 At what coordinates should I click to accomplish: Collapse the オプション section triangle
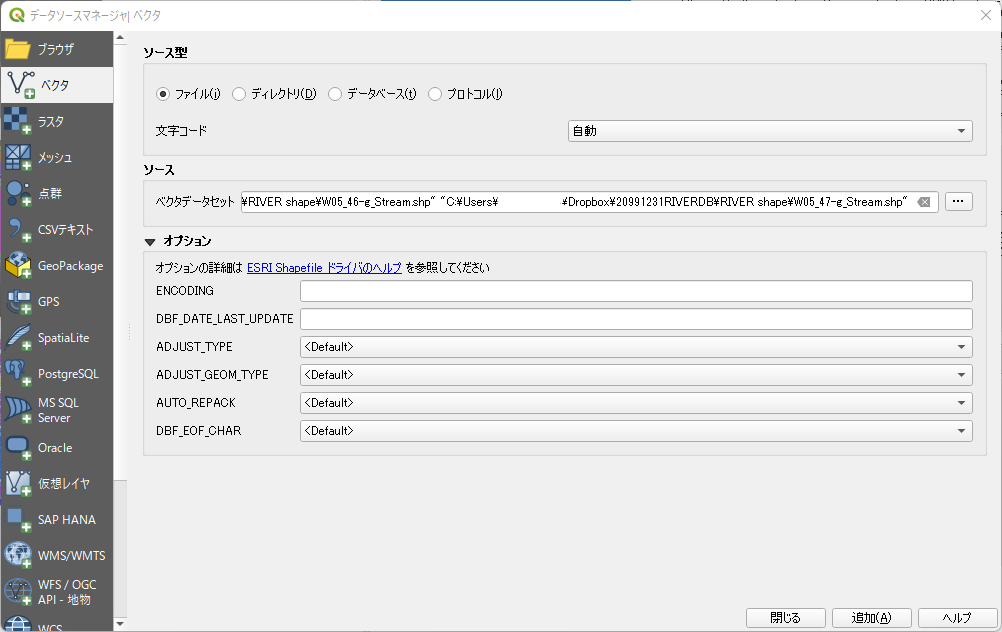pos(150,241)
